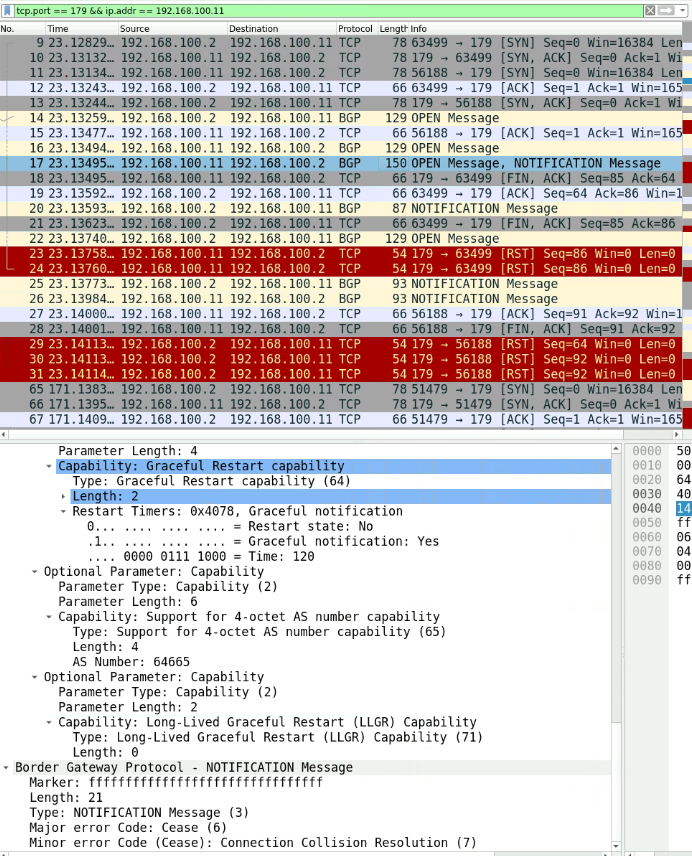
Task: Collapse Restart Timers: 0x4078 node
Action: (x=63, y=512)
